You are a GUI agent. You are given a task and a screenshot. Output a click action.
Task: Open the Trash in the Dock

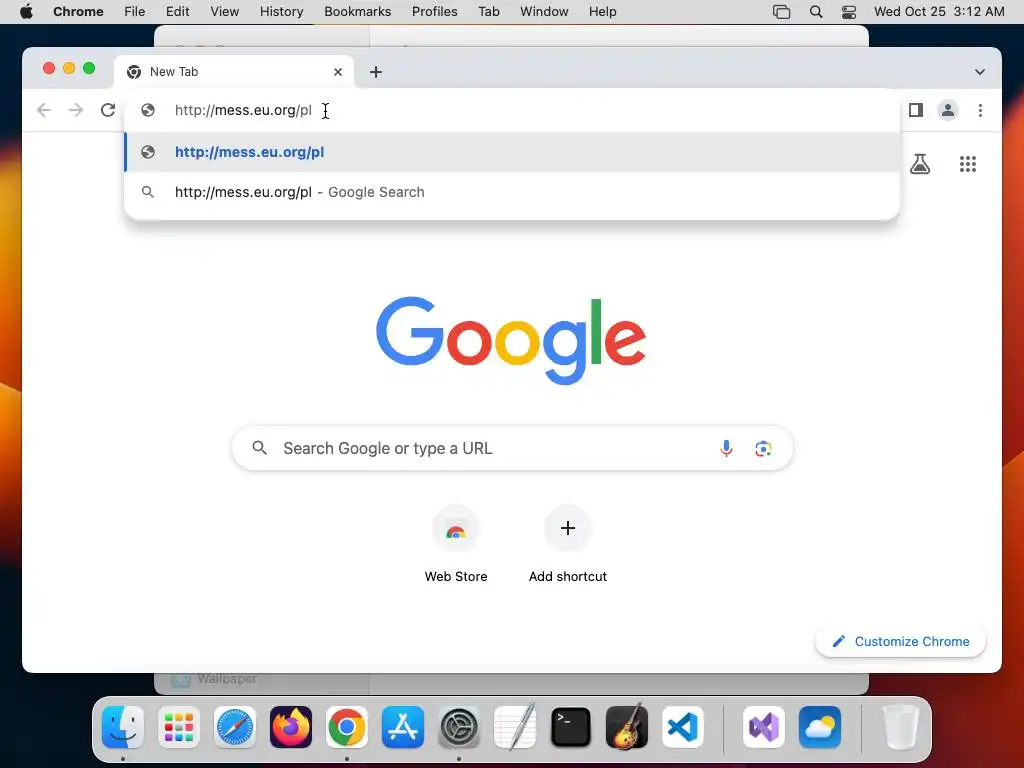[x=901, y=727]
